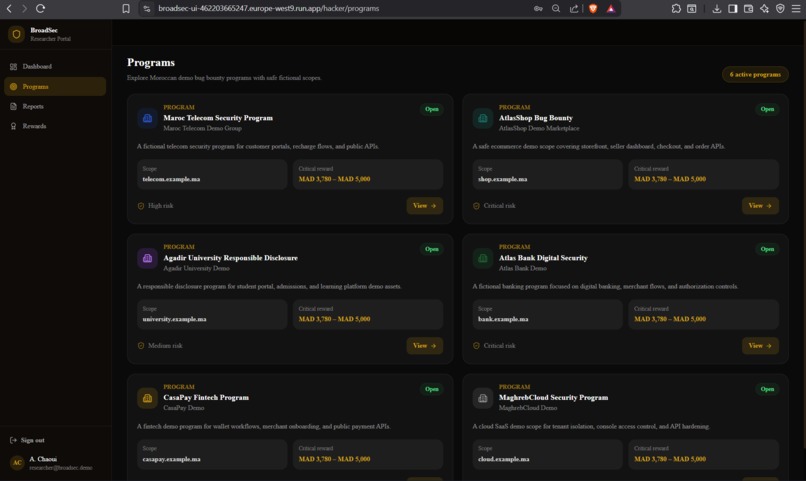This screenshot has width=806, height=481.
Task: Click Open status on CasaPay card
Action: click(432, 389)
